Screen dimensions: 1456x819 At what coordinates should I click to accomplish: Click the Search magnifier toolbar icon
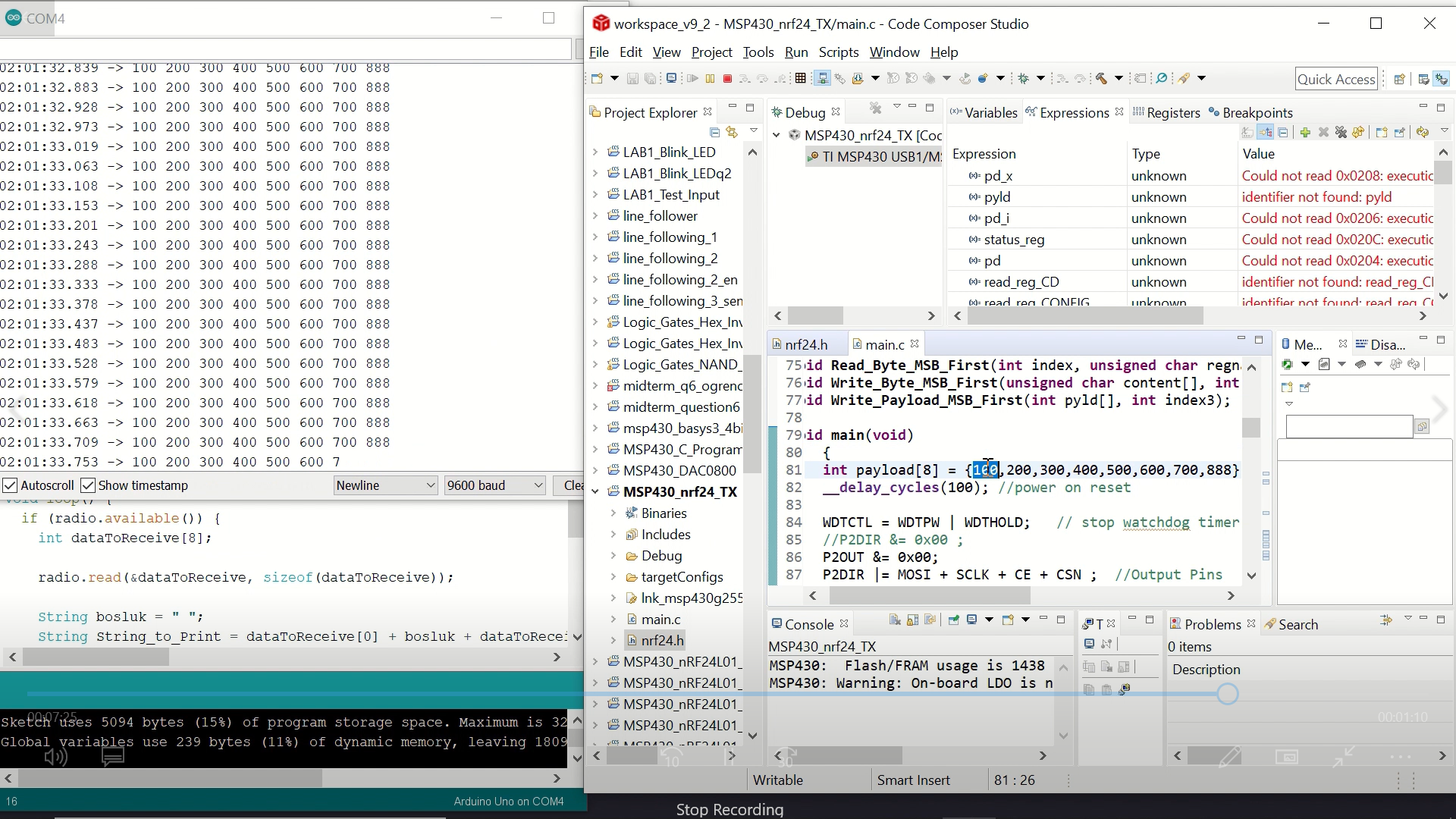pyautogui.click(x=1162, y=78)
